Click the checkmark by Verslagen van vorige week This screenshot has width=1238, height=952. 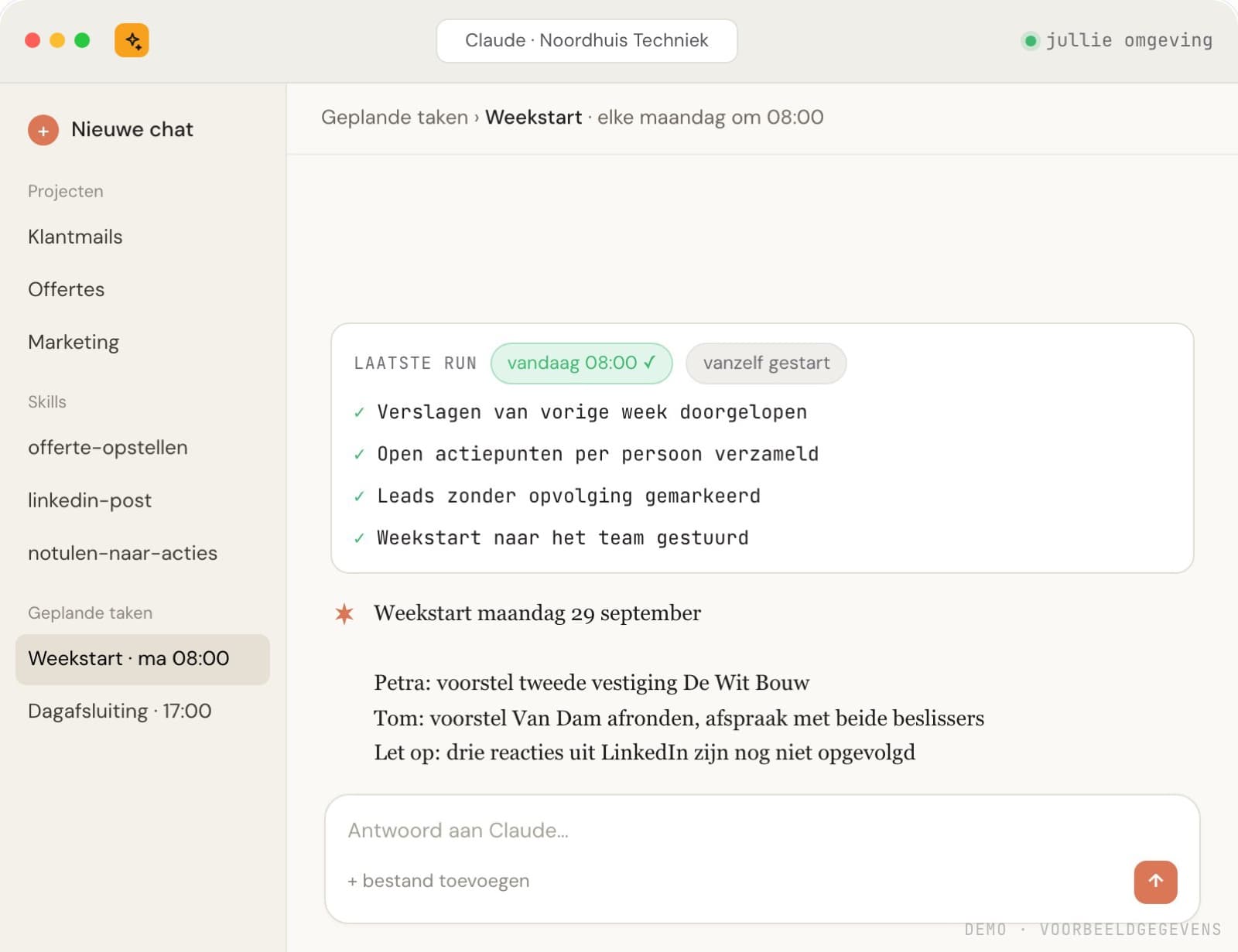point(359,413)
